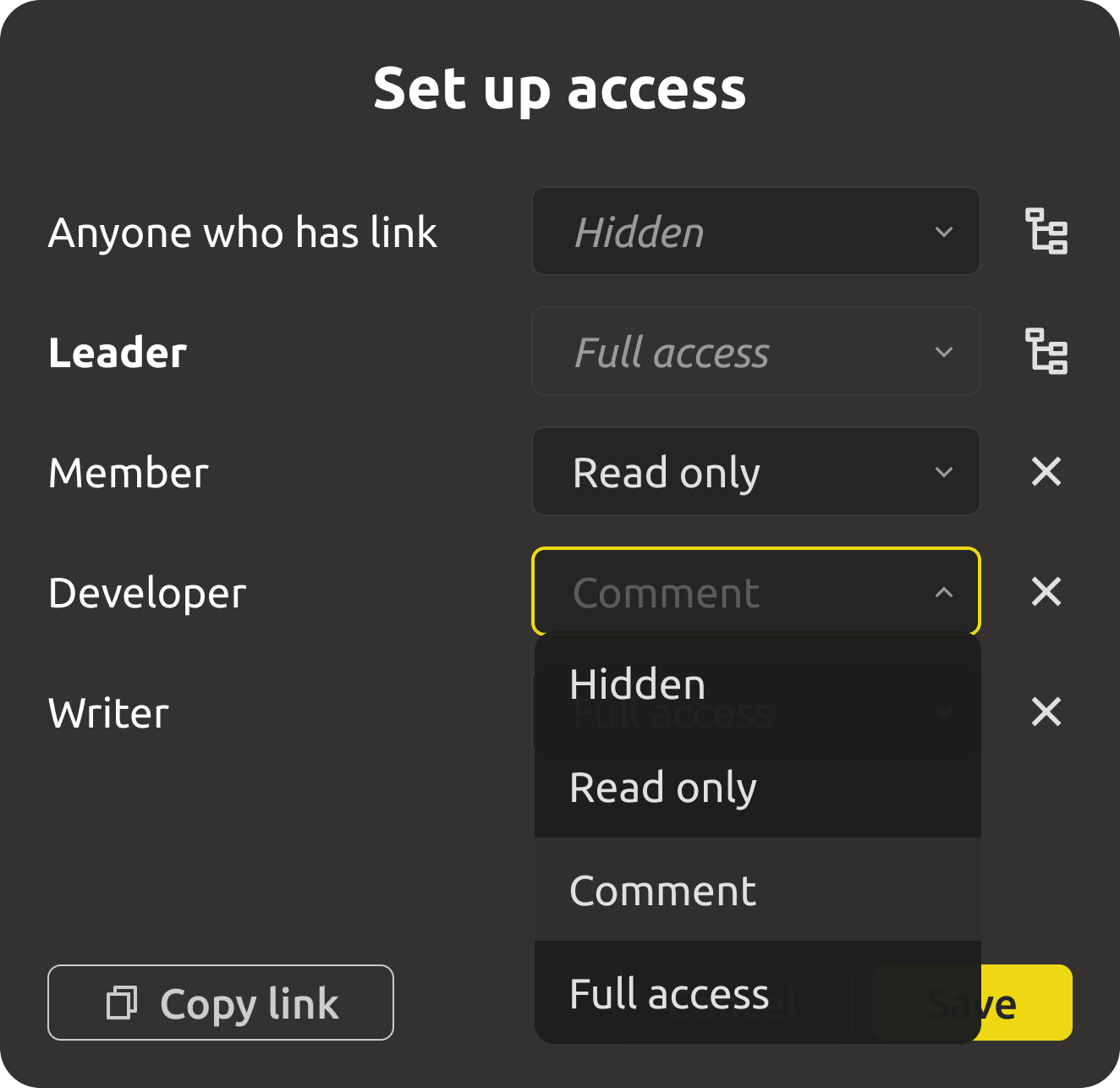Click the copy icon in Copy link button
This screenshot has width=1120, height=1088.
122,1003
